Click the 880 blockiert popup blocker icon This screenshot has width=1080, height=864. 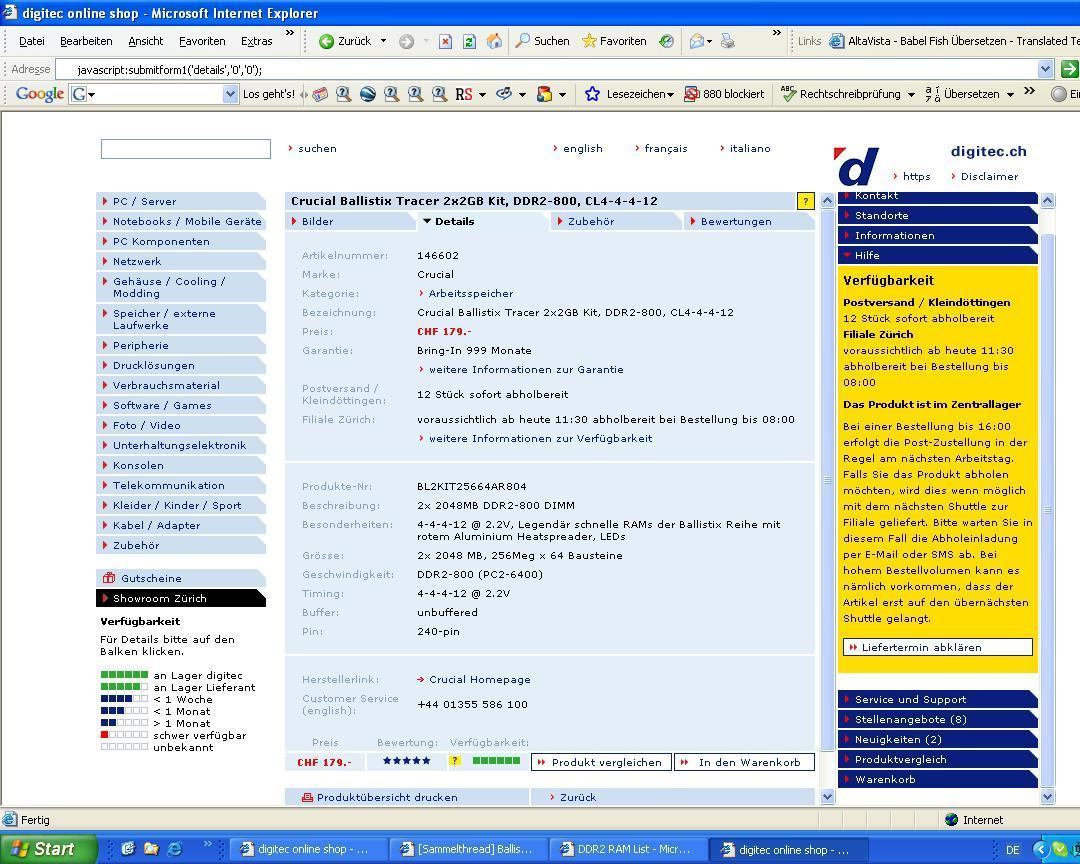coord(692,94)
